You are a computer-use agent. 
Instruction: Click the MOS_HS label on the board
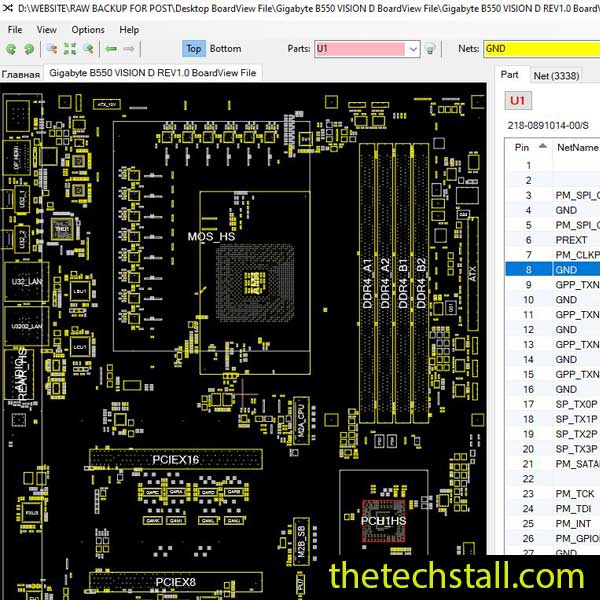tap(211, 236)
